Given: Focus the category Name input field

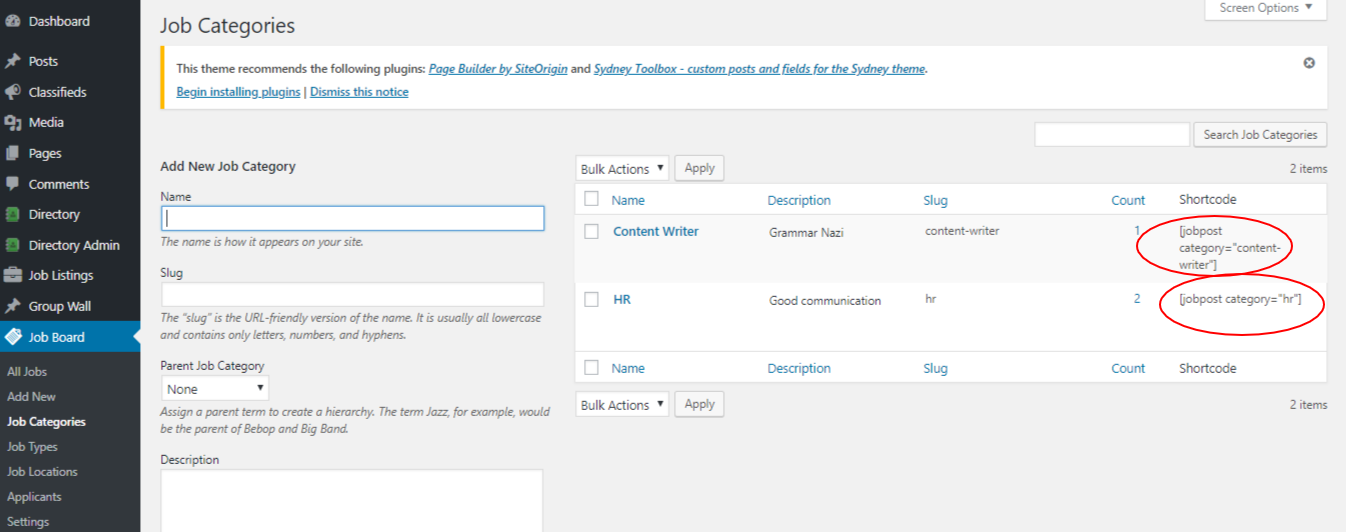Looking at the screenshot, I should [x=353, y=218].
